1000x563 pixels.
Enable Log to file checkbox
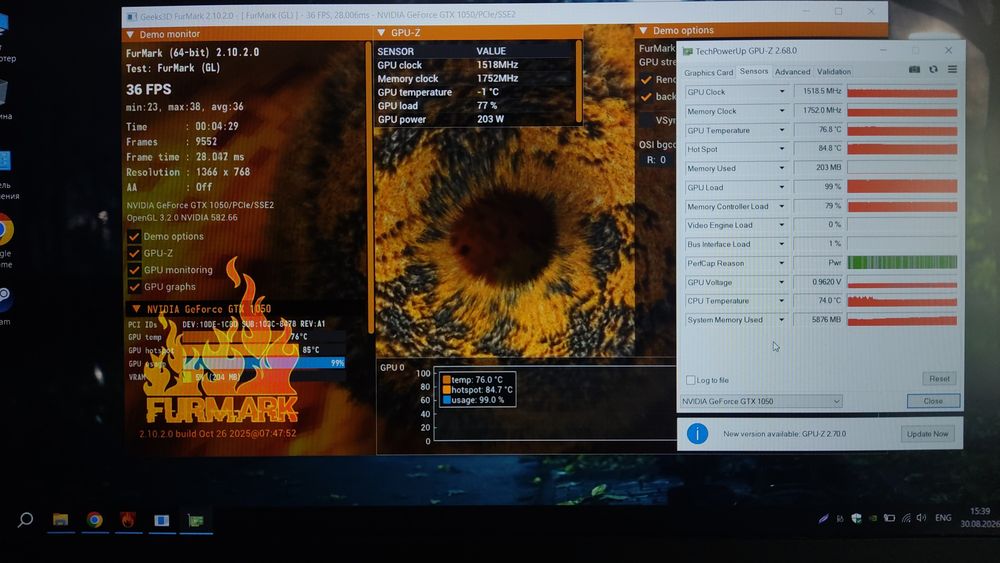(x=690, y=380)
